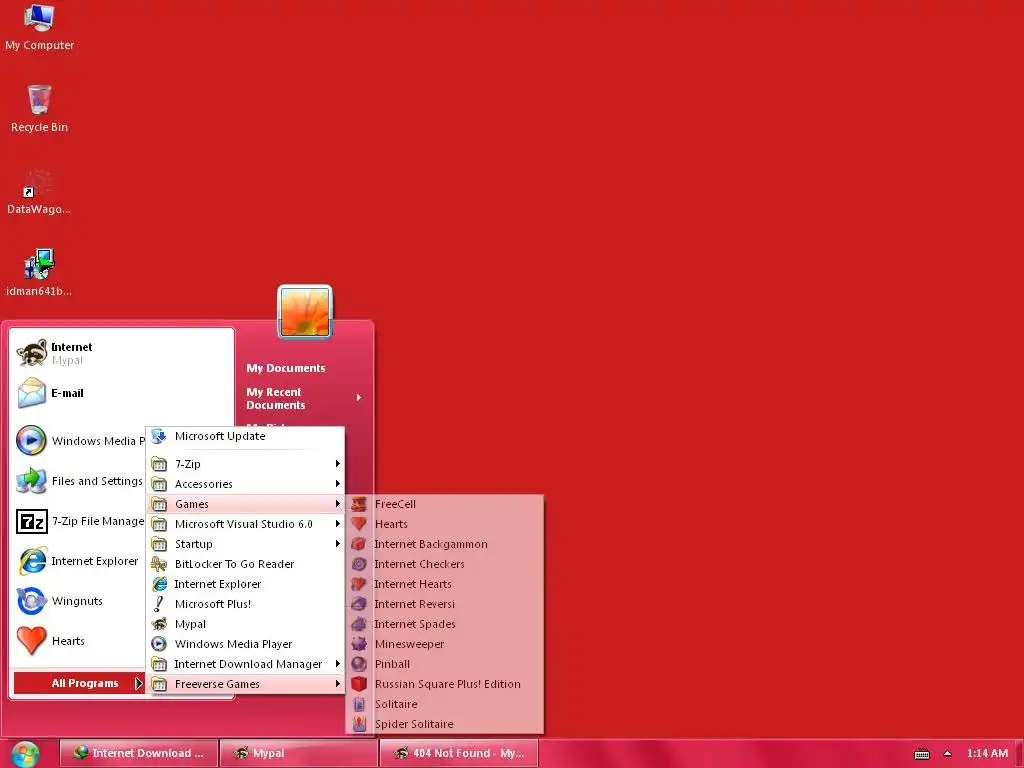Click the E-mail envelope icon
Screen dimensions: 1024x768
(x=31, y=393)
